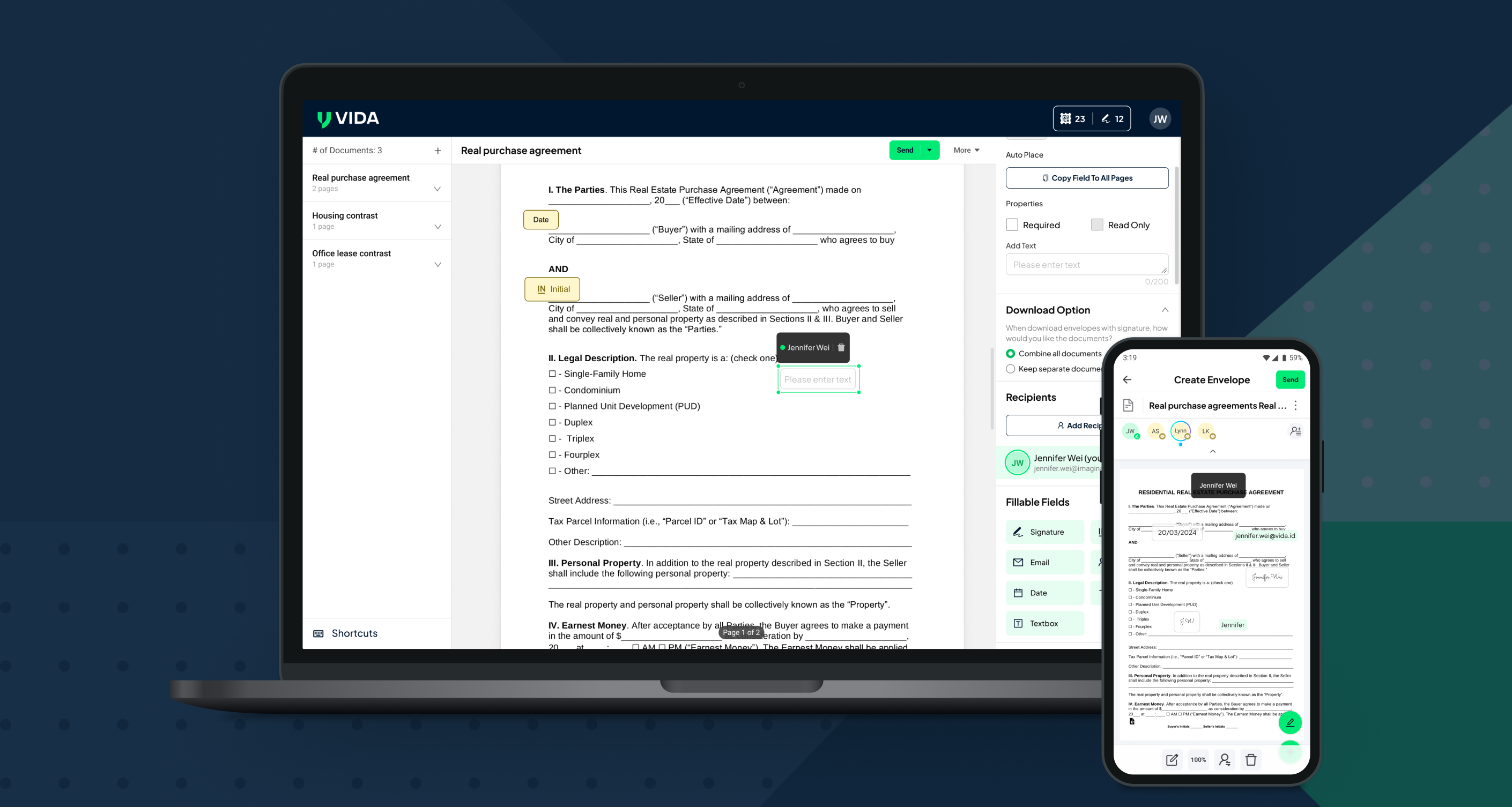Check the Fourplex box
Screen dimensions: 1512x807
click(x=552, y=454)
